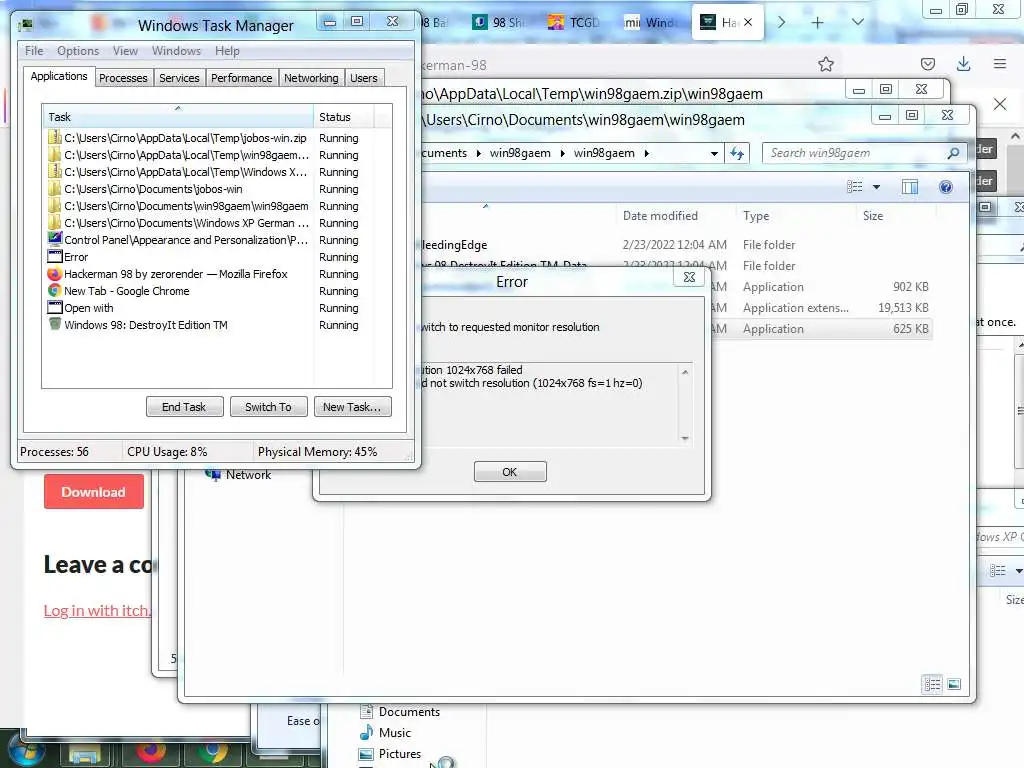
Task: Open Windows menu in Task Manager
Action: pyautogui.click(x=176, y=51)
